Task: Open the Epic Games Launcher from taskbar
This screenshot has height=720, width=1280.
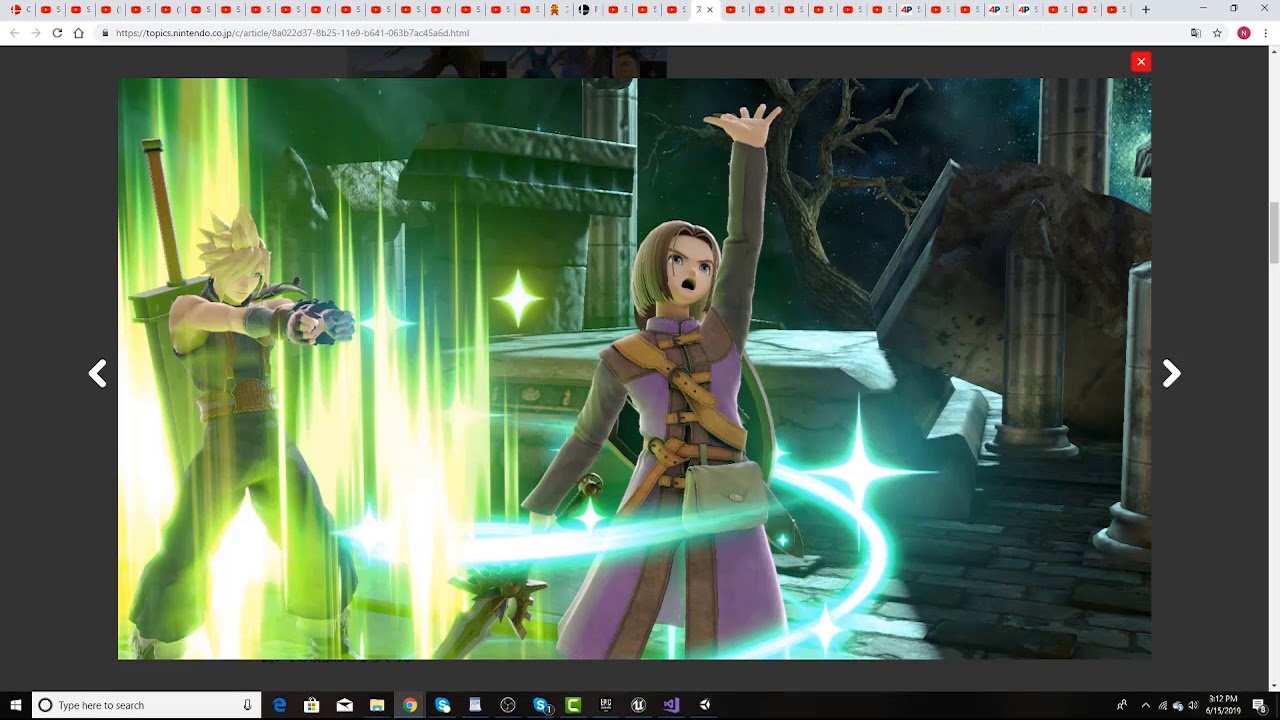Action: coord(605,705)
